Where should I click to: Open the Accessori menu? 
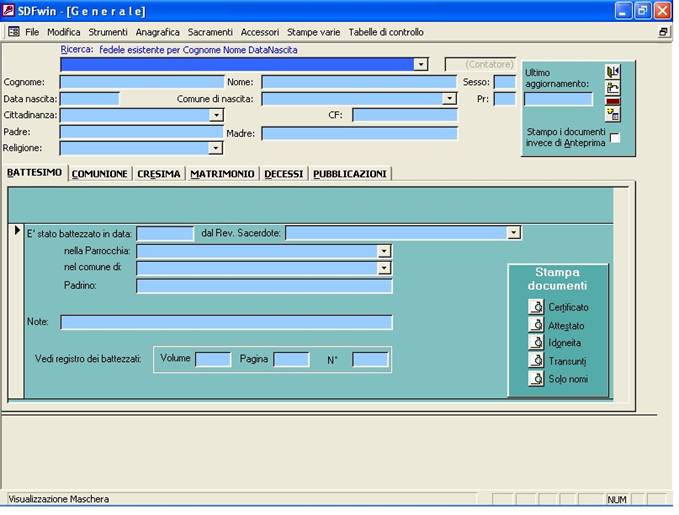pos(260,32)
